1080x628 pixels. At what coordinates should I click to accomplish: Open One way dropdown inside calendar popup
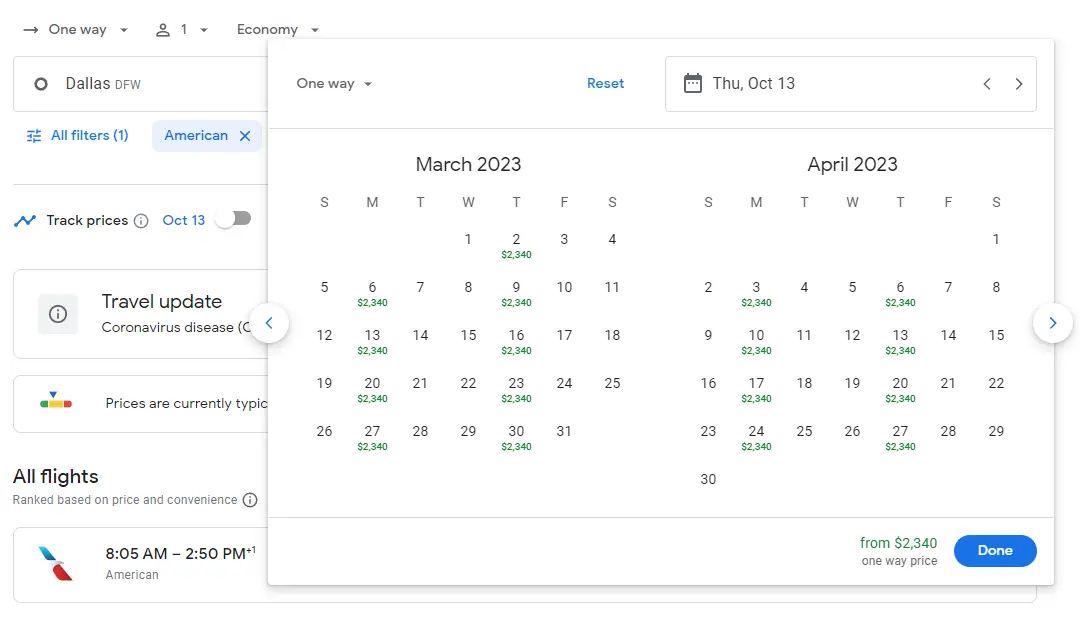click(x=334, y=84)
